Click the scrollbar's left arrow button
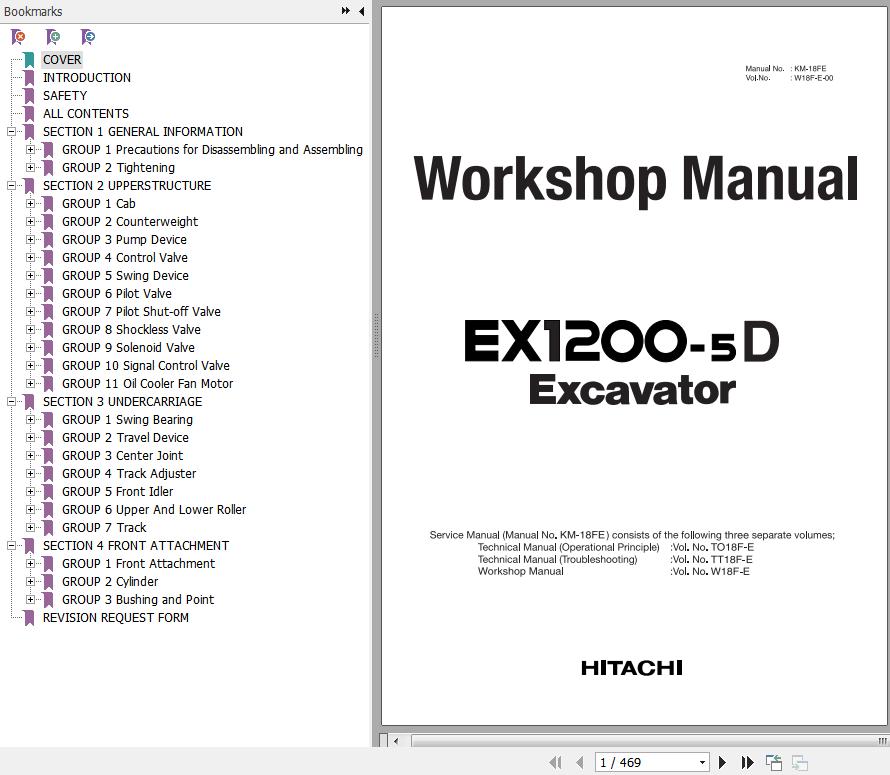890x775 pixels. point(396,740)
